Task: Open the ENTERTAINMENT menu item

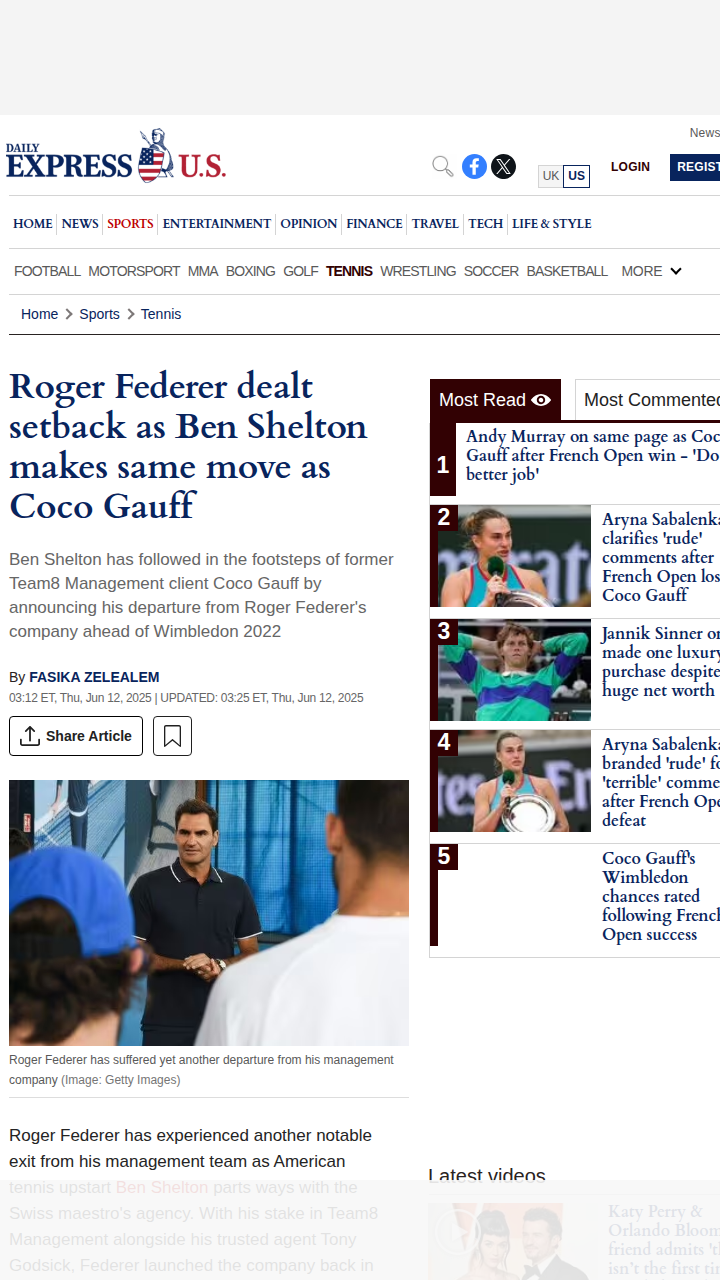Action: (x=217, y=224)
